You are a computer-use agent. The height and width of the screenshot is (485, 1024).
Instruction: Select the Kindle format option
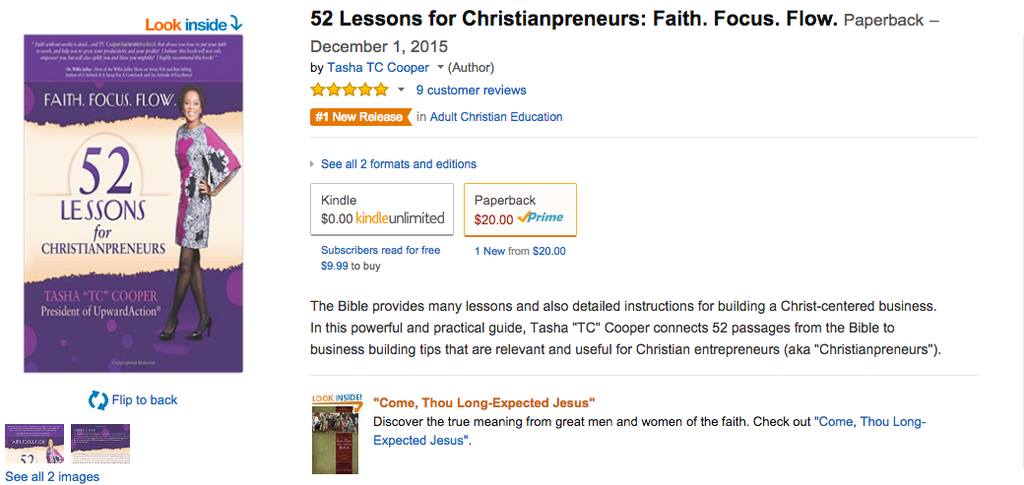(382, 210)
